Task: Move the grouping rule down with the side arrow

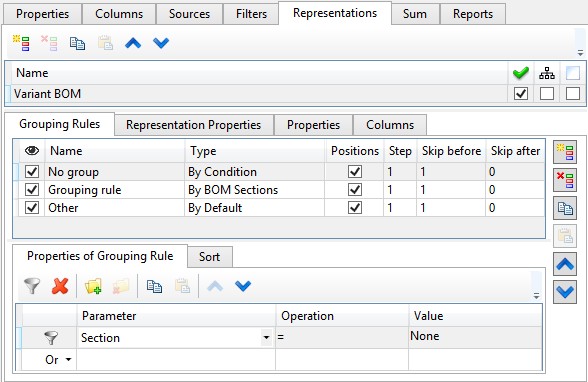Action: 565,292
